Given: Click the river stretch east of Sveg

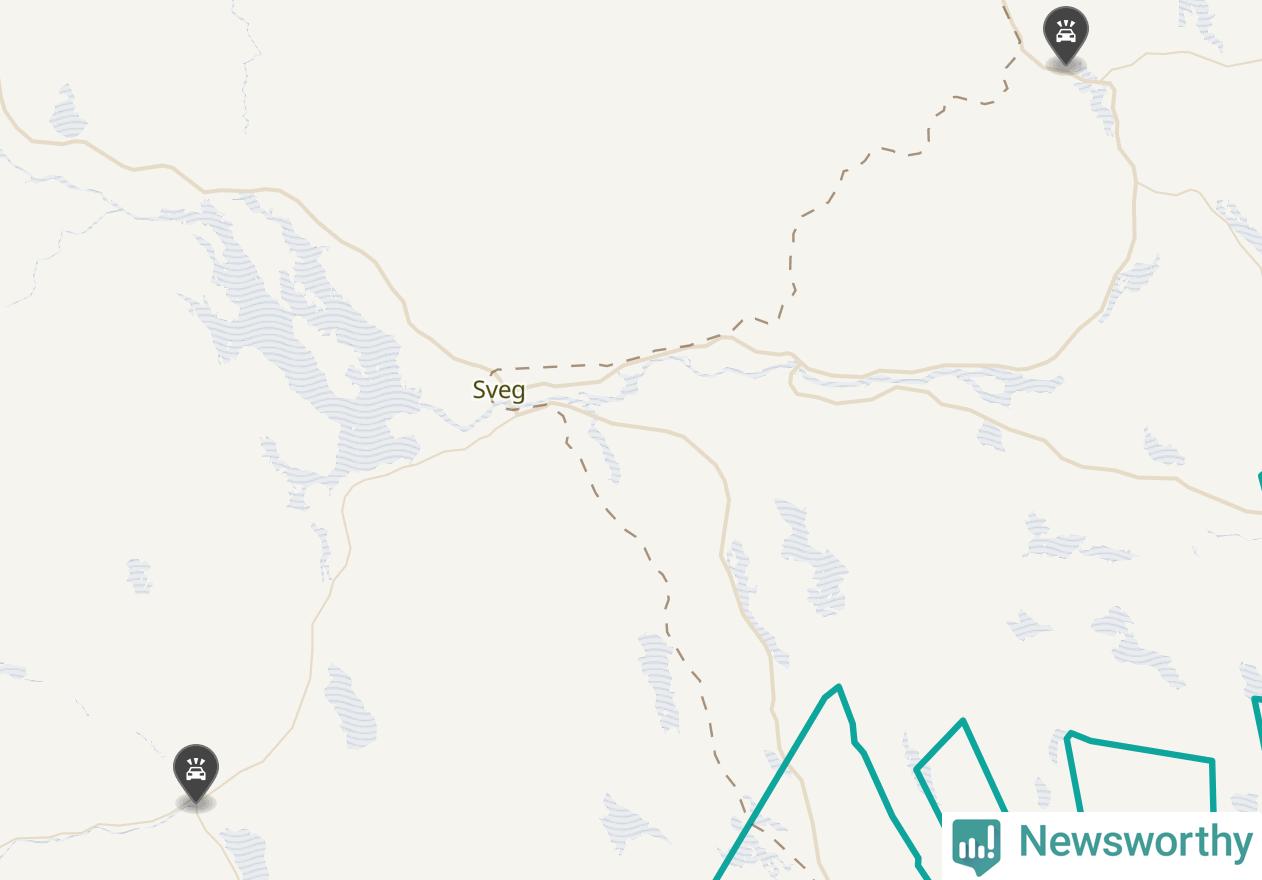Looking at the screenshot, I should pos(720,370).
